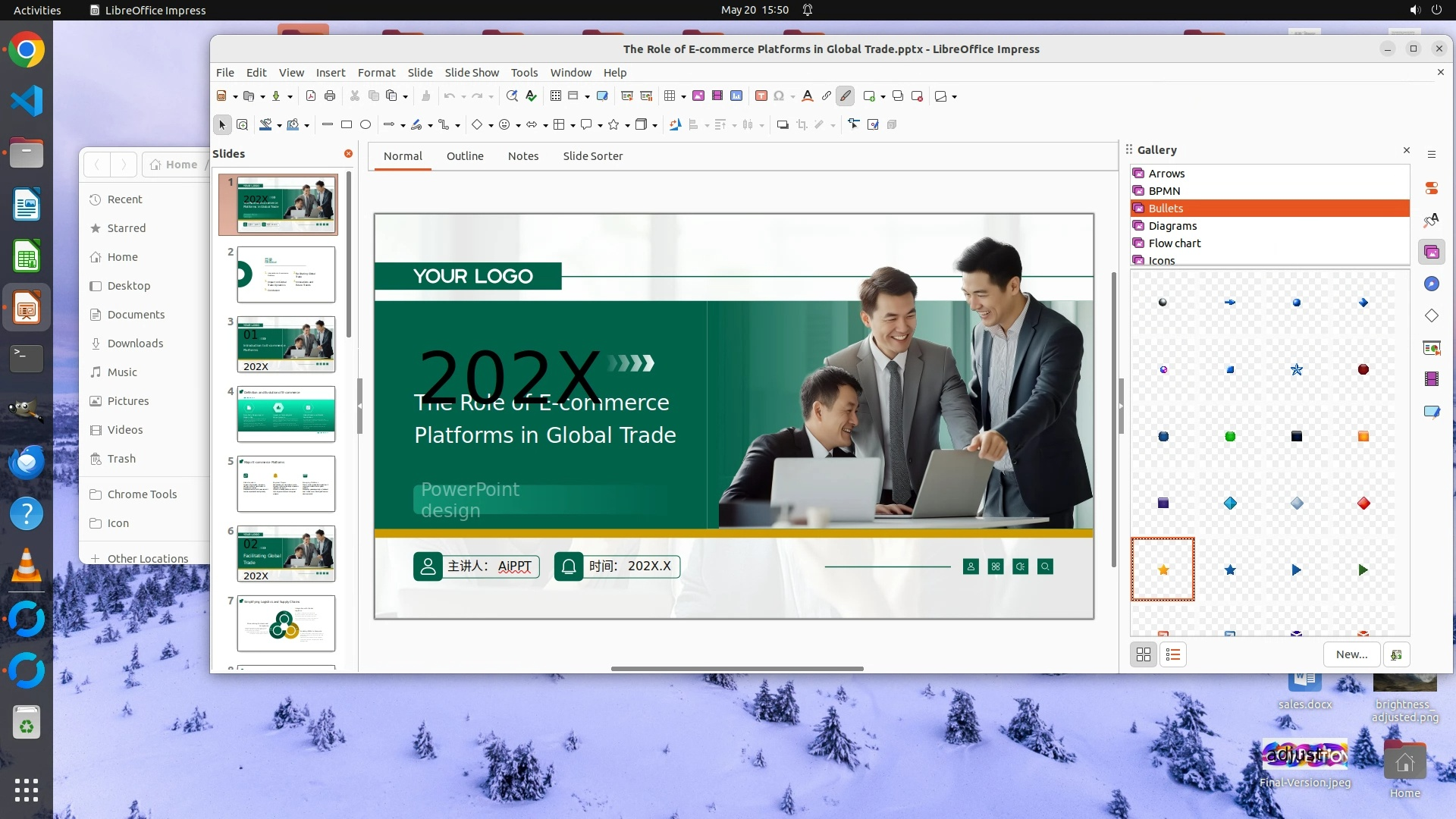Open the Insert Table dropdown arrow
Screen dimensions: 1456x819
683,97
